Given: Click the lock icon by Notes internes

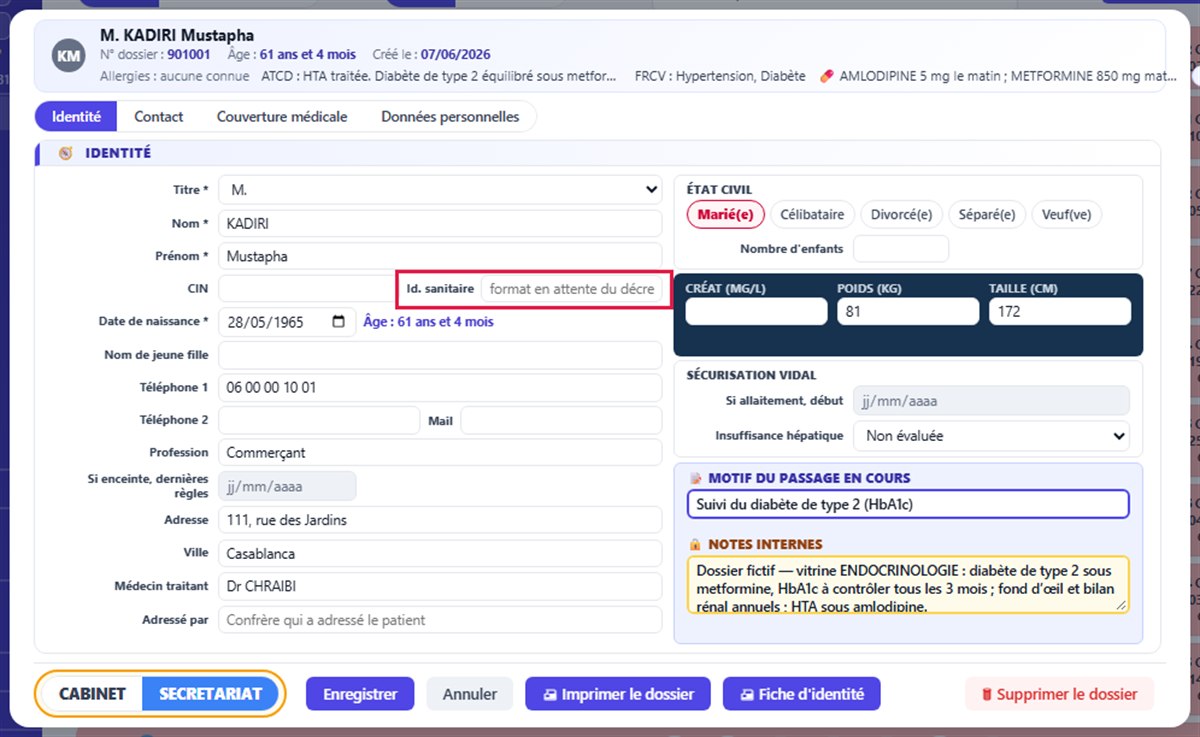Looking at the screenshot, I should point(696,544).
